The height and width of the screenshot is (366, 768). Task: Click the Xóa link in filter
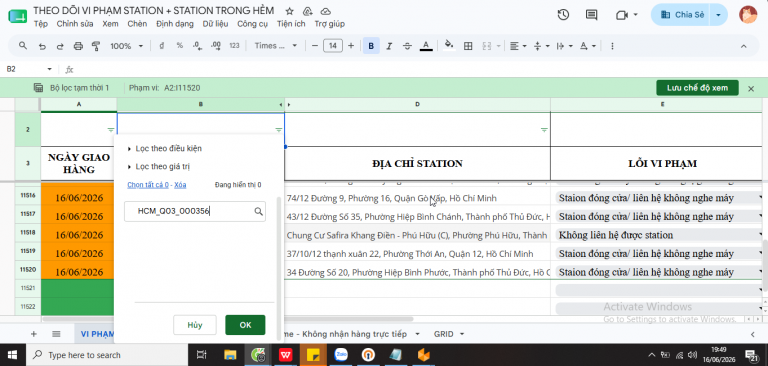[180, 185]
